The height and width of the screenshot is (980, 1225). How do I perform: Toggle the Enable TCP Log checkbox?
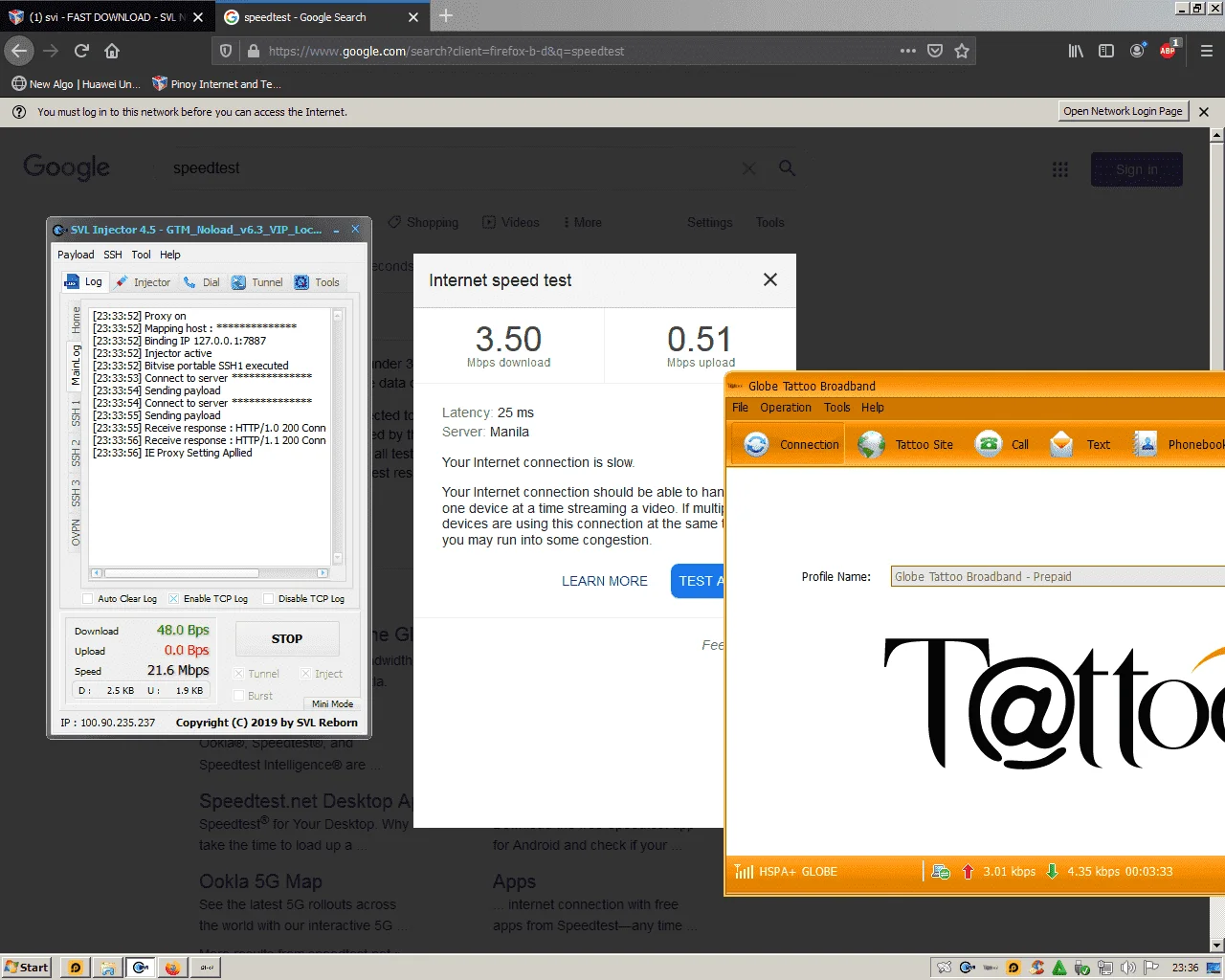(x=173, y=599)
